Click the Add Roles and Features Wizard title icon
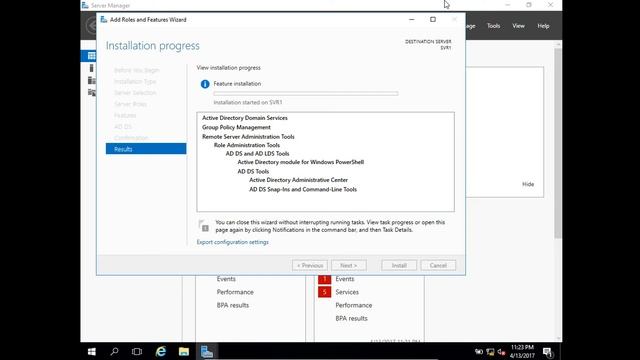 click(x=104, y=20)
